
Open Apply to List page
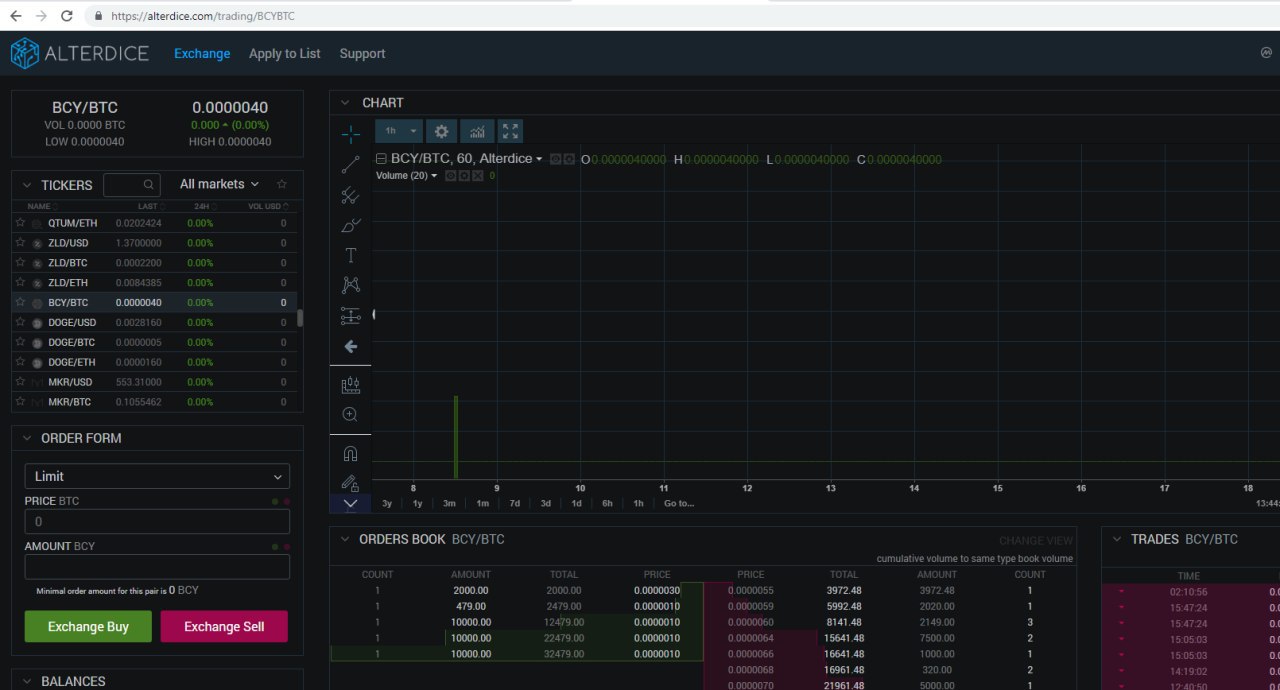click(285, 54)
